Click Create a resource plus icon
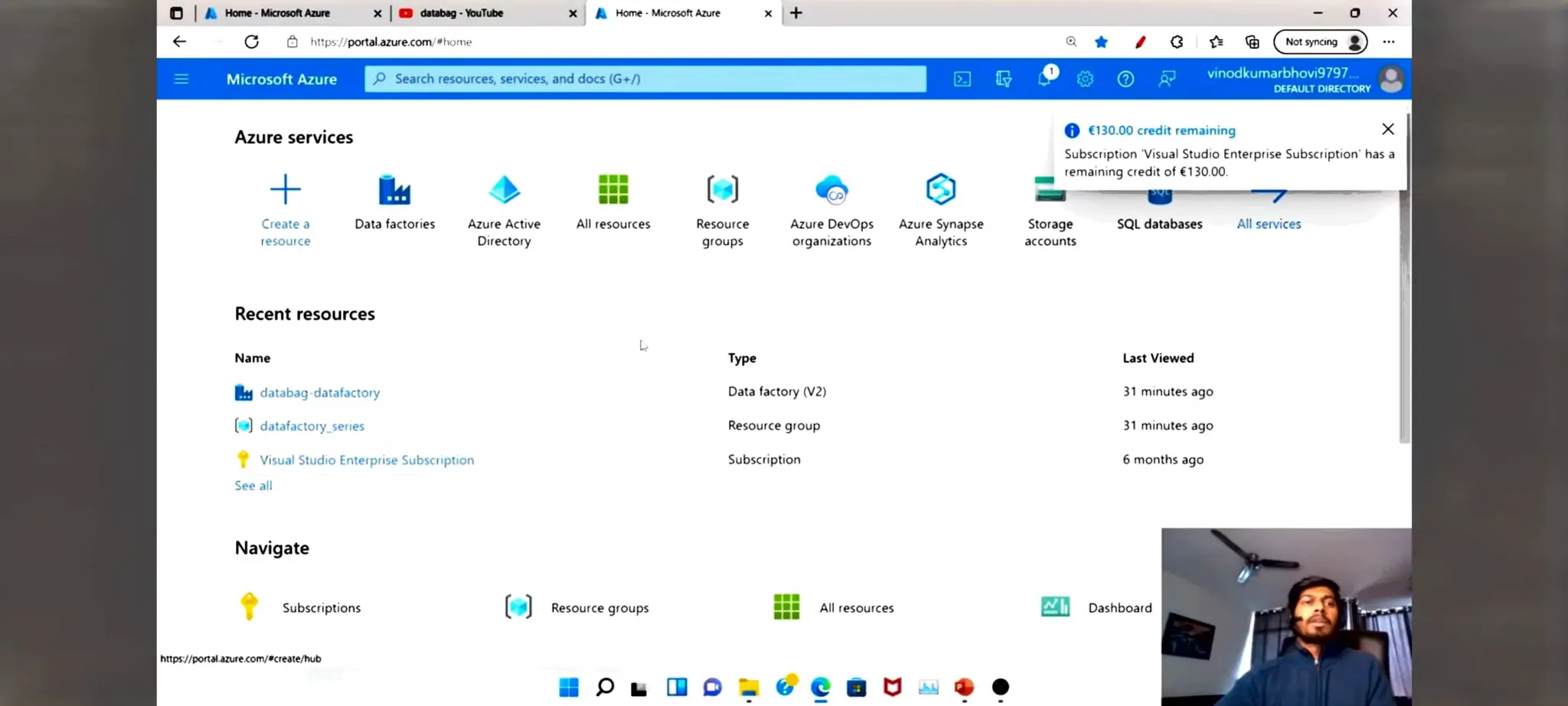Viewport: 1568px width, 706px height. pos(286,189)
